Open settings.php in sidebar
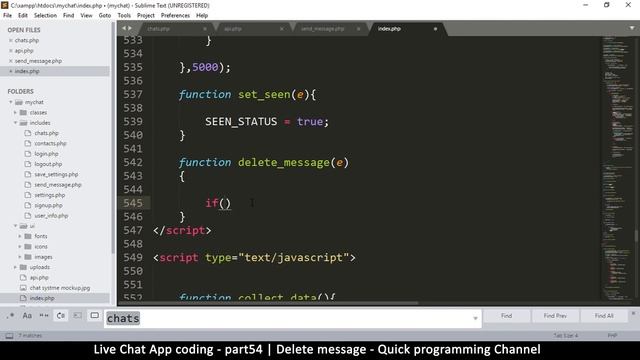The image size is (640, 360). 49,195
